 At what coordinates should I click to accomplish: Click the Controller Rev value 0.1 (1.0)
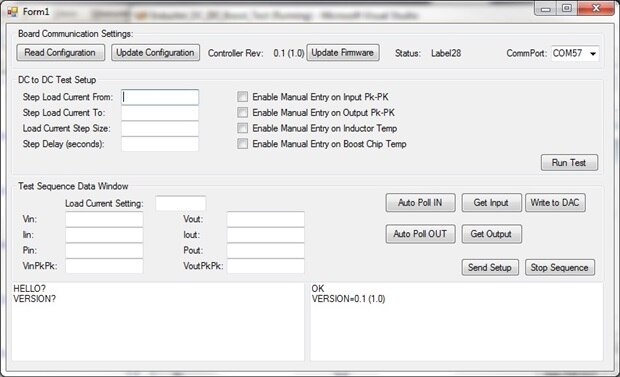(x=289, y=53)
